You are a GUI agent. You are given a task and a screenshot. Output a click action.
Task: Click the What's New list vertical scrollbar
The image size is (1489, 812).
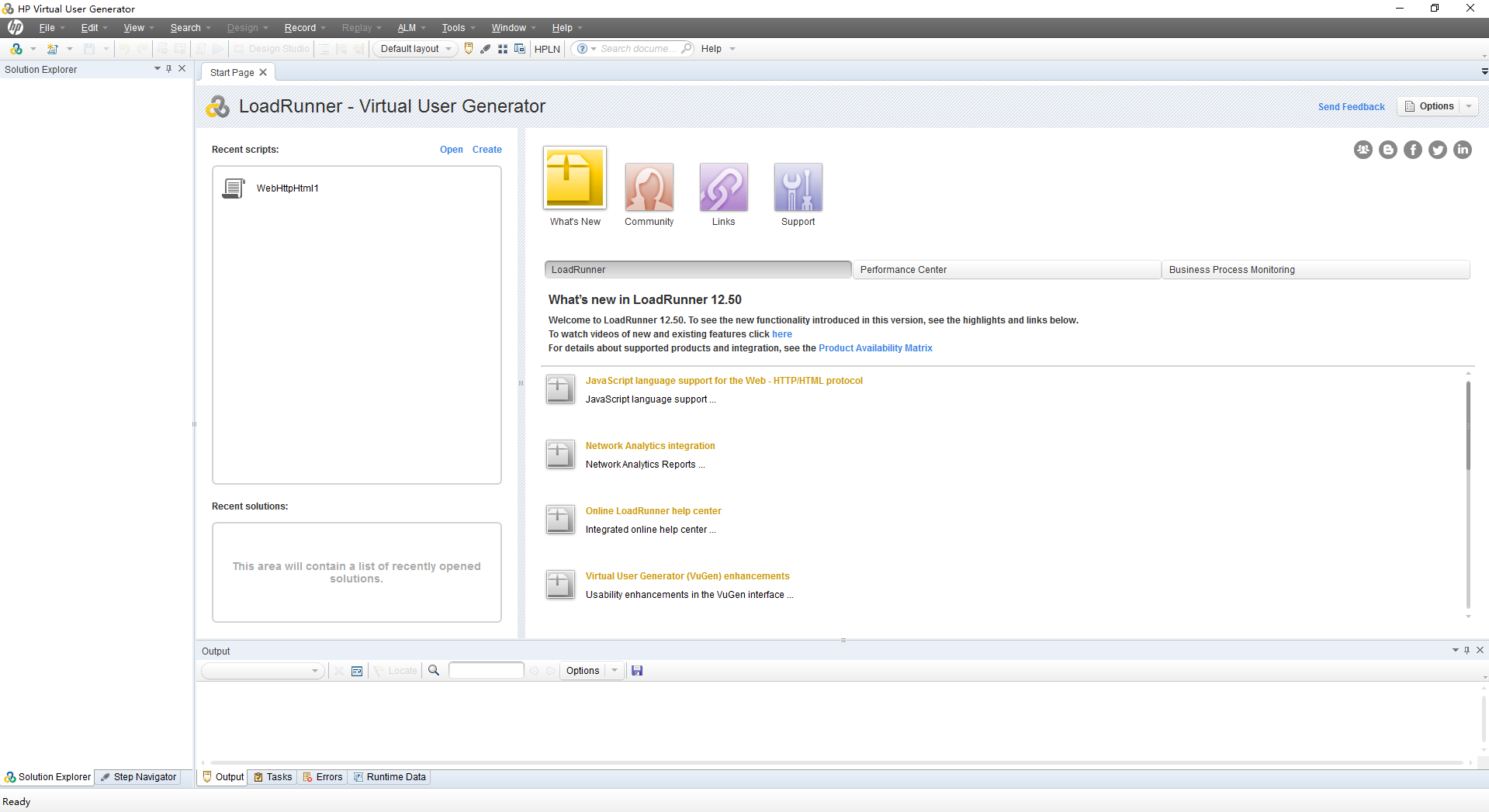(1468, 425)
